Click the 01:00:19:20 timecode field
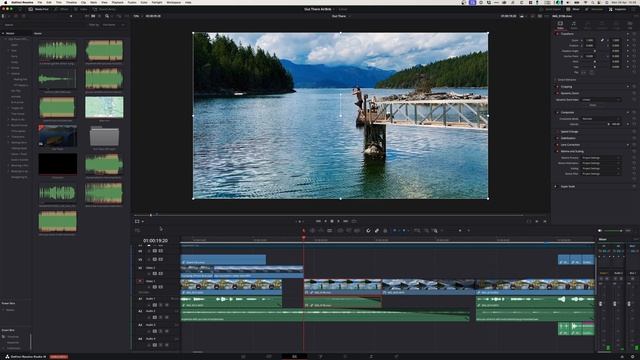 coord(156,241)
